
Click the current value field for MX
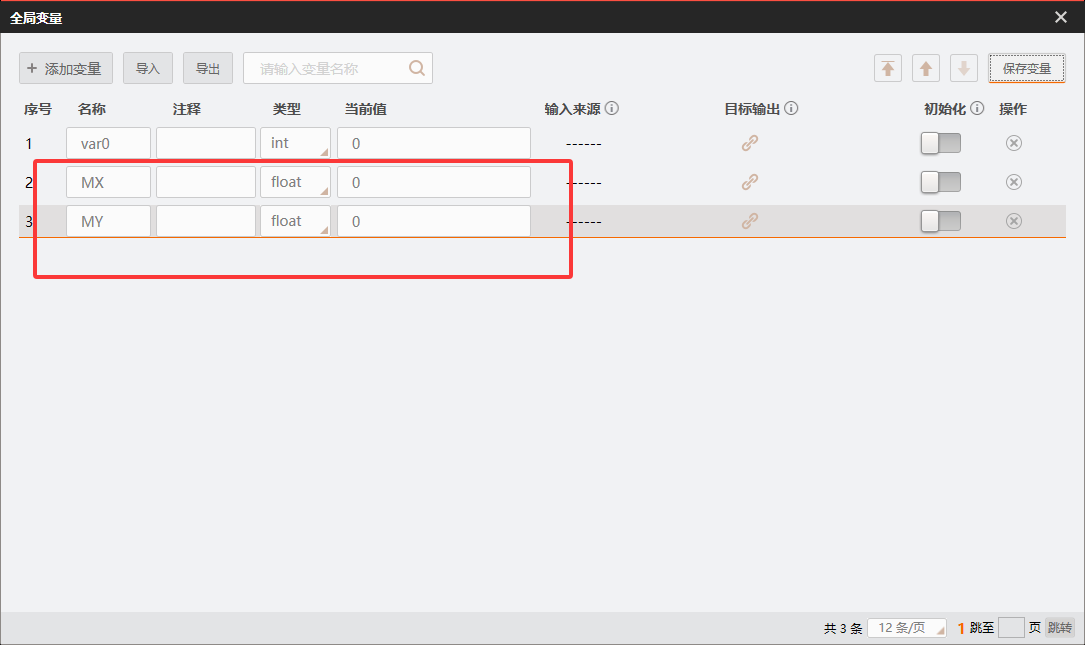click(x=434, y=182)
